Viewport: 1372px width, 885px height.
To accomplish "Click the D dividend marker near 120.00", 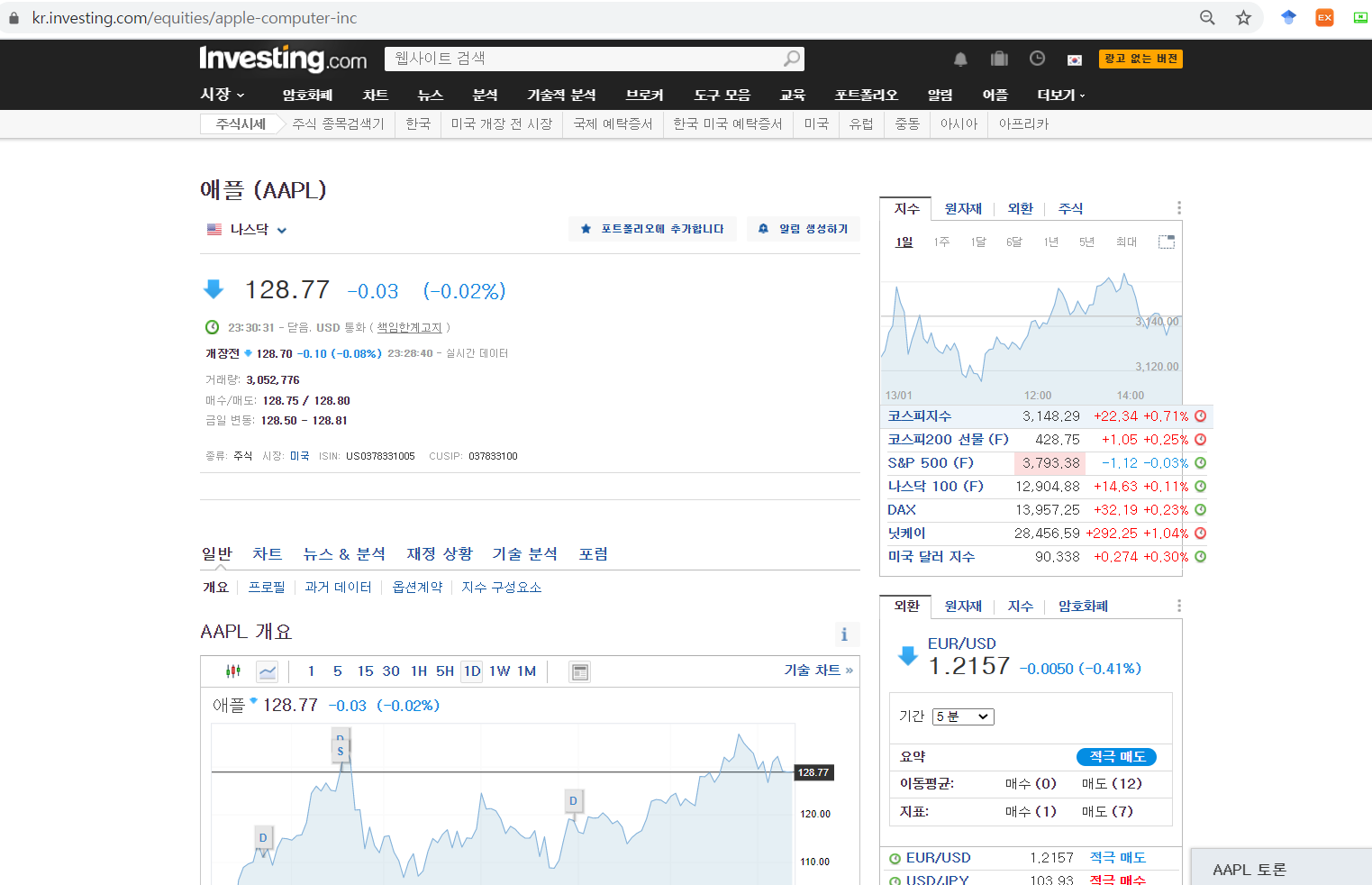I will click(573, 800).
